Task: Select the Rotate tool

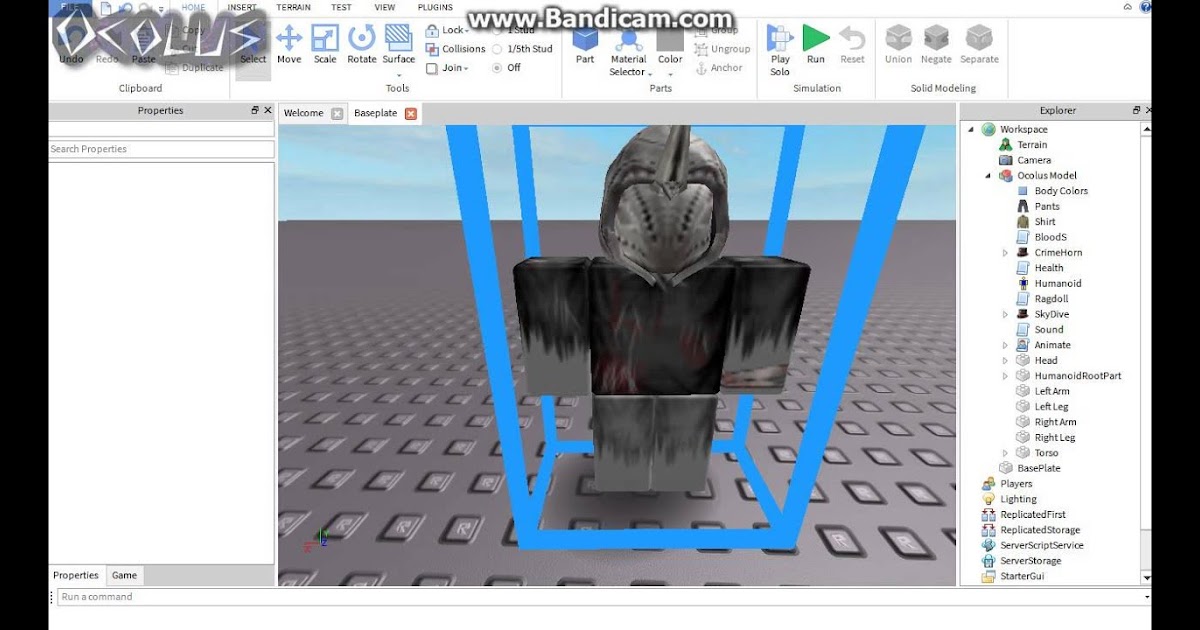Action: pyautogui.click(x=362, y=45)
